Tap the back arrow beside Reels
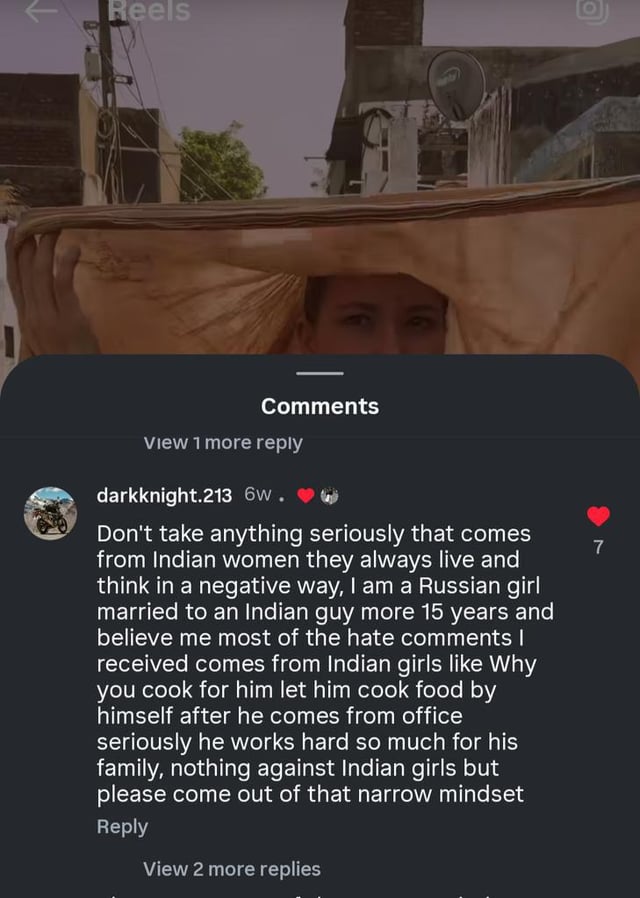The height and width of the screenshot is (898, 640). point(41,10)
